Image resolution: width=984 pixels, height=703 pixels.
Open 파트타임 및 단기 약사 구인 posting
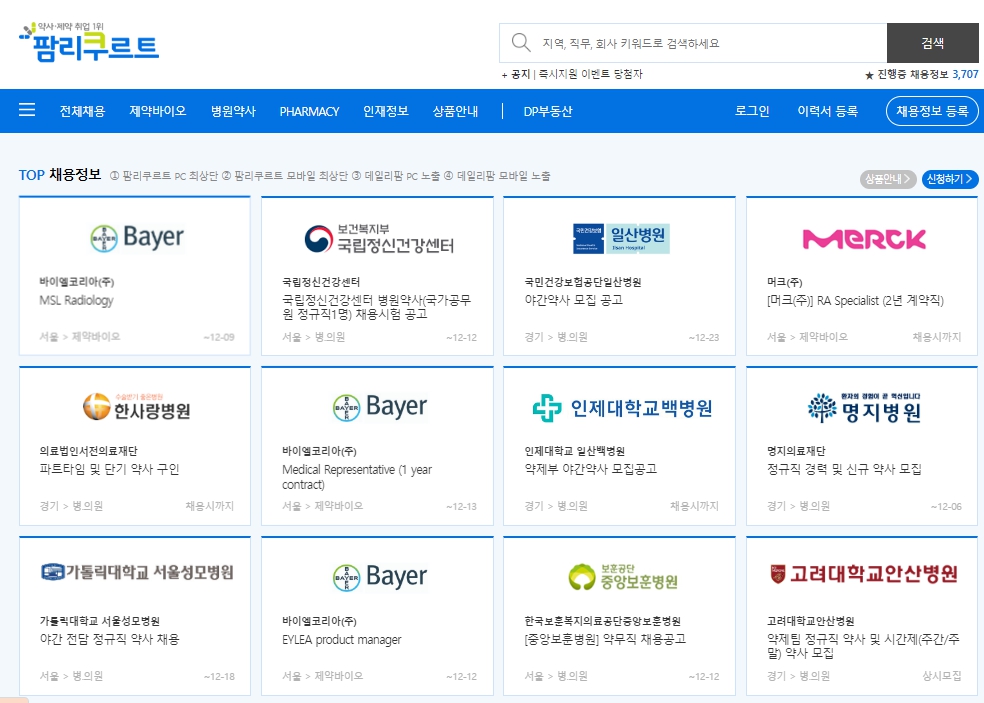point(109,469)
